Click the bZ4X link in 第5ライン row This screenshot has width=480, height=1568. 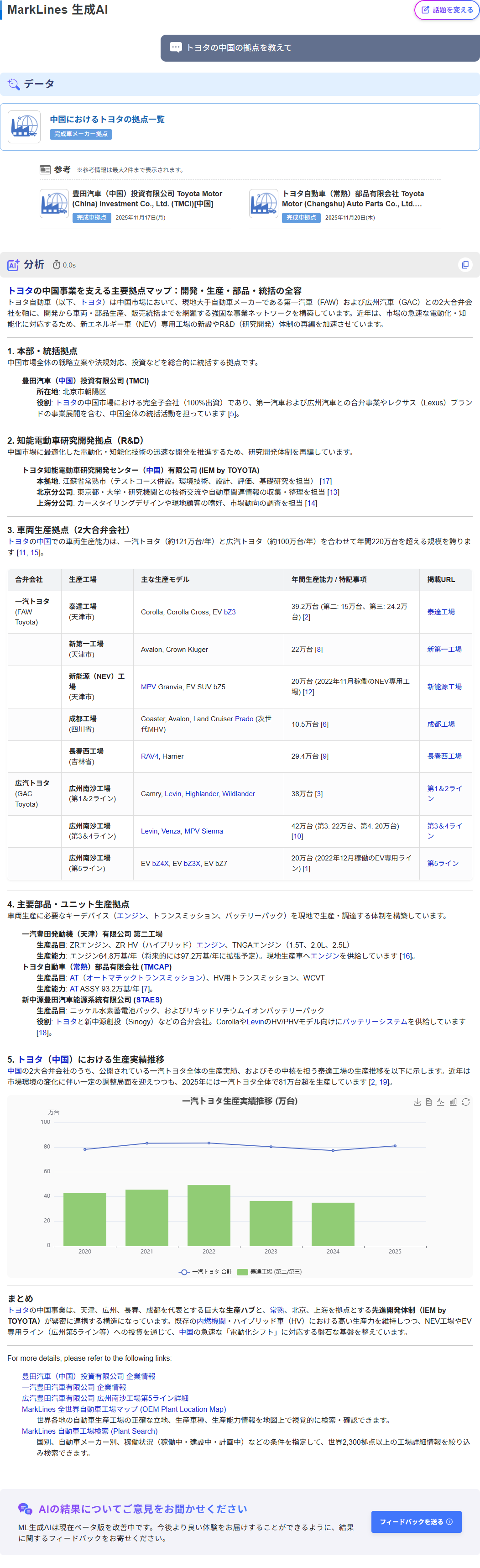pyautogui.click(x=161, y=863)
